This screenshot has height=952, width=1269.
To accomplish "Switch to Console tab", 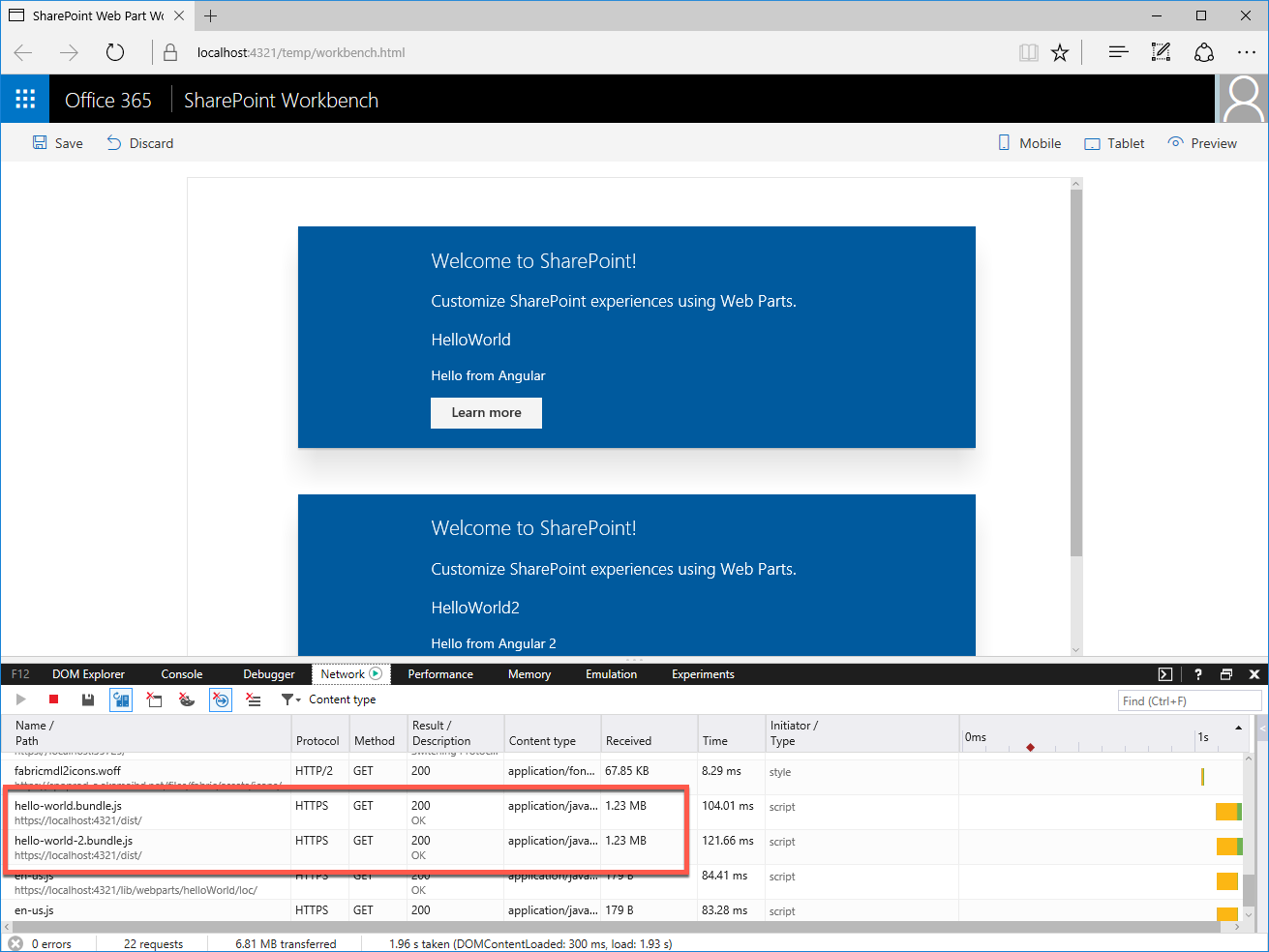I will point(182,674).
